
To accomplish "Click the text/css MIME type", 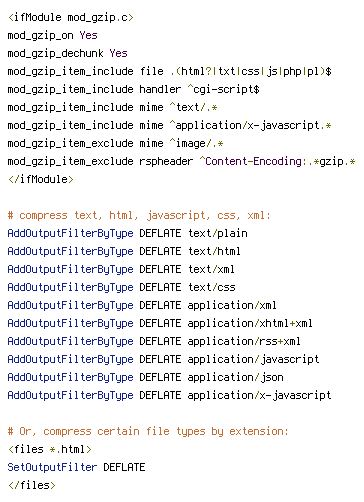I will (x=212, y=287).
